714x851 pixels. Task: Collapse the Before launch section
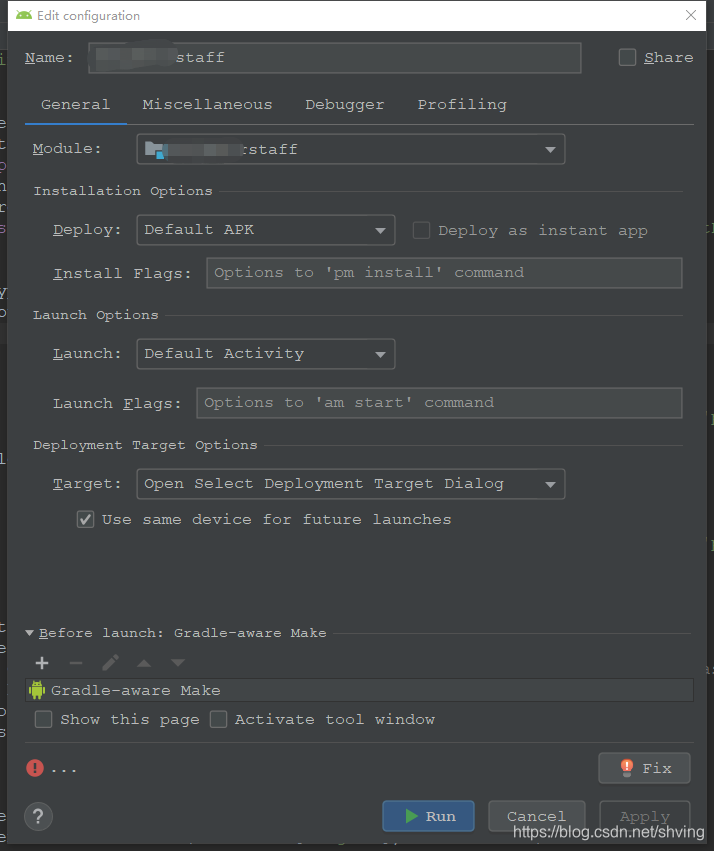(x=29, y=632)
